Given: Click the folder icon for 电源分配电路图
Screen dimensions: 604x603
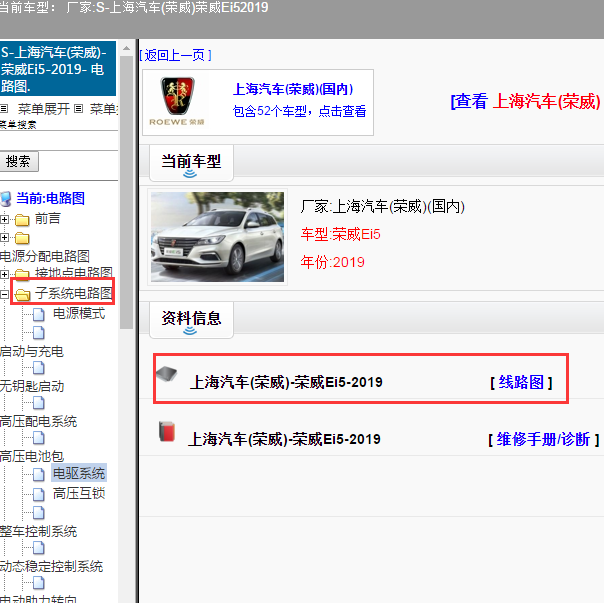Looking at the screenshot, I should click(x=22, y=239).
